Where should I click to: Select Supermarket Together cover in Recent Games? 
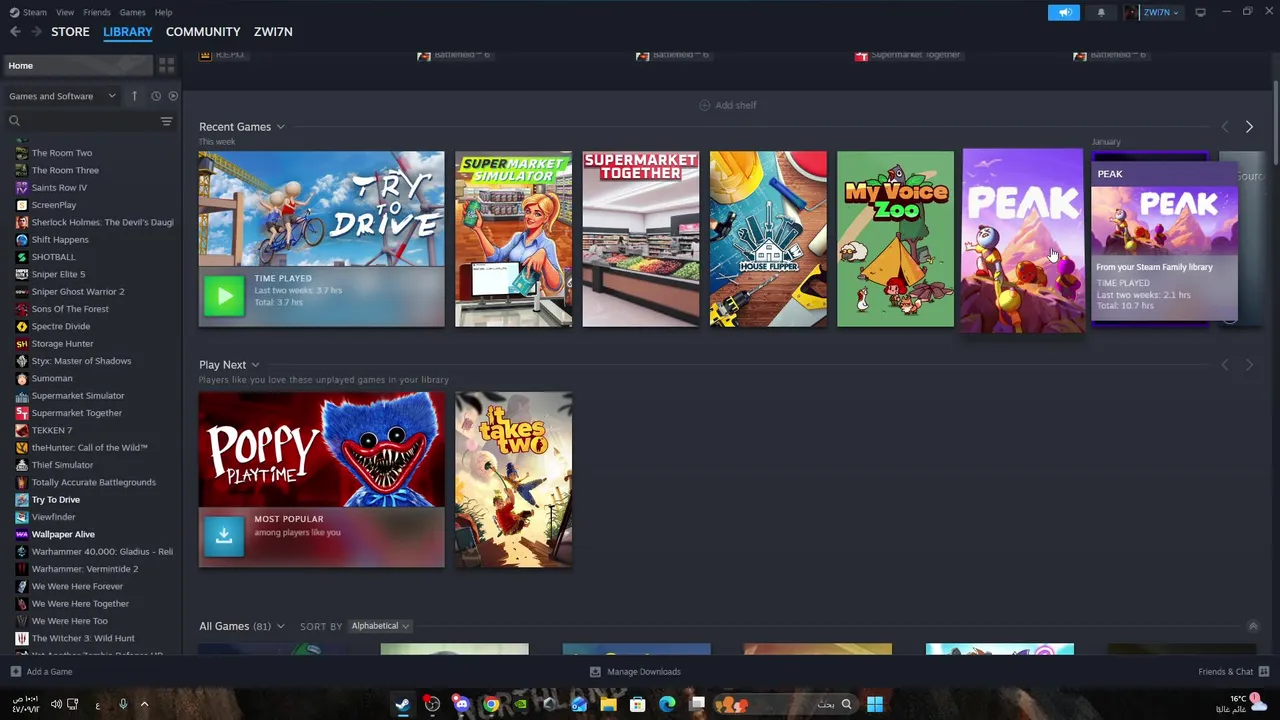(x=641, y=239)
